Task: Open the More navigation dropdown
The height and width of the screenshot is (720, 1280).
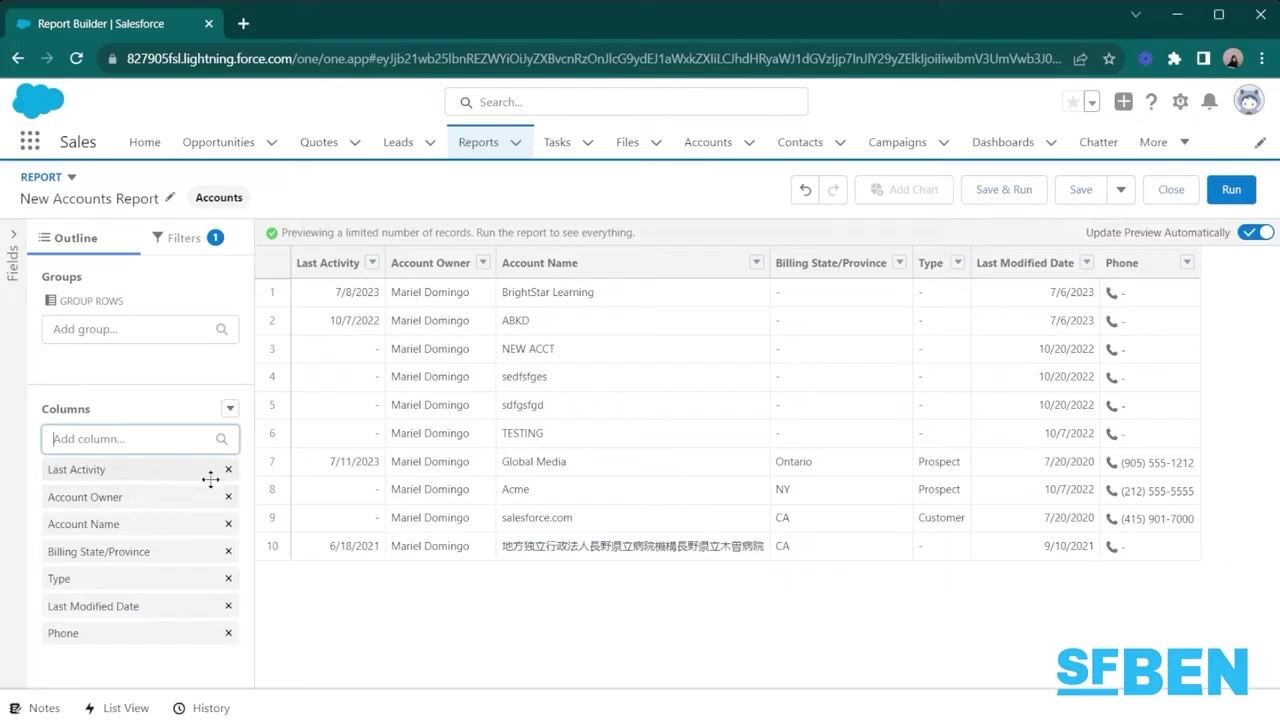Action: coord(1164,142)
